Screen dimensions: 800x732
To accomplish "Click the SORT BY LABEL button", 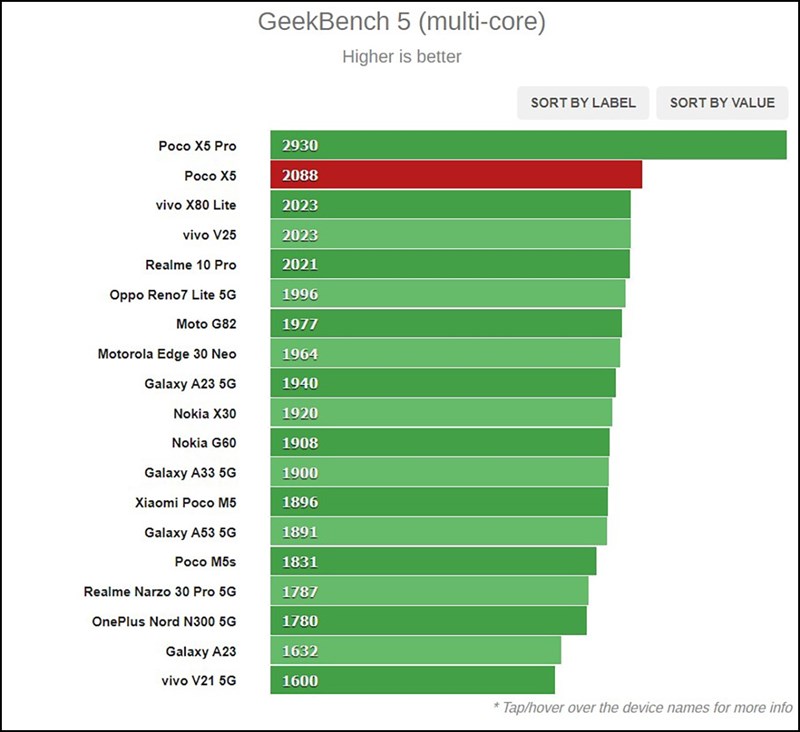I will pyautogui.click(x=583, y=103).
